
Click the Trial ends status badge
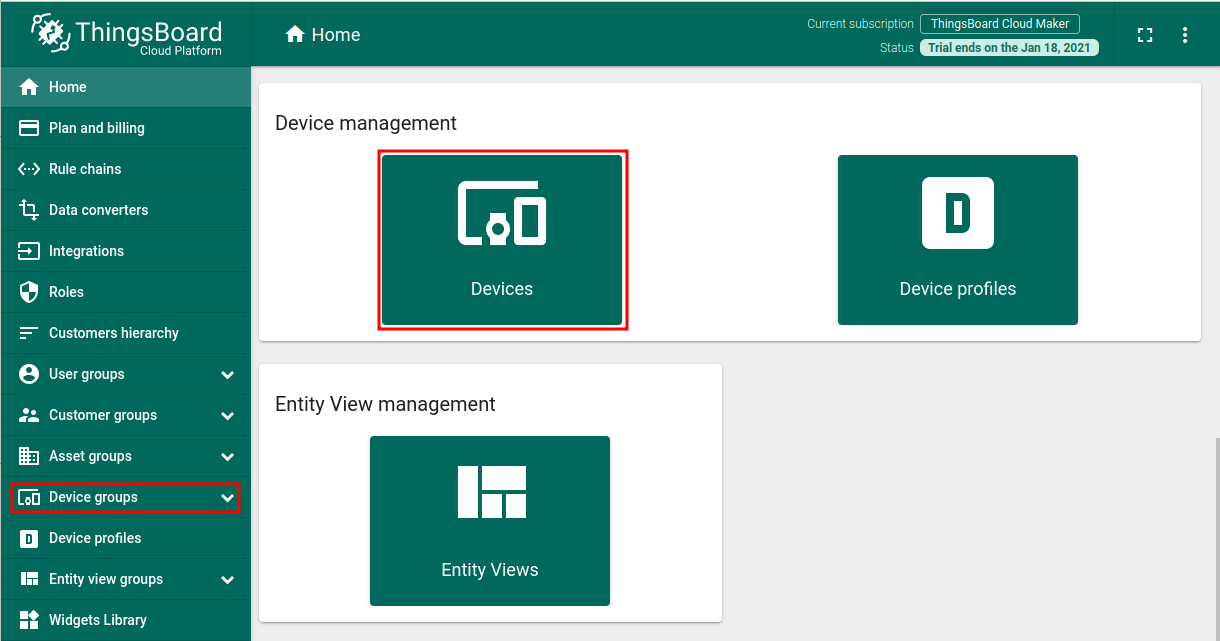point(1009,48)
